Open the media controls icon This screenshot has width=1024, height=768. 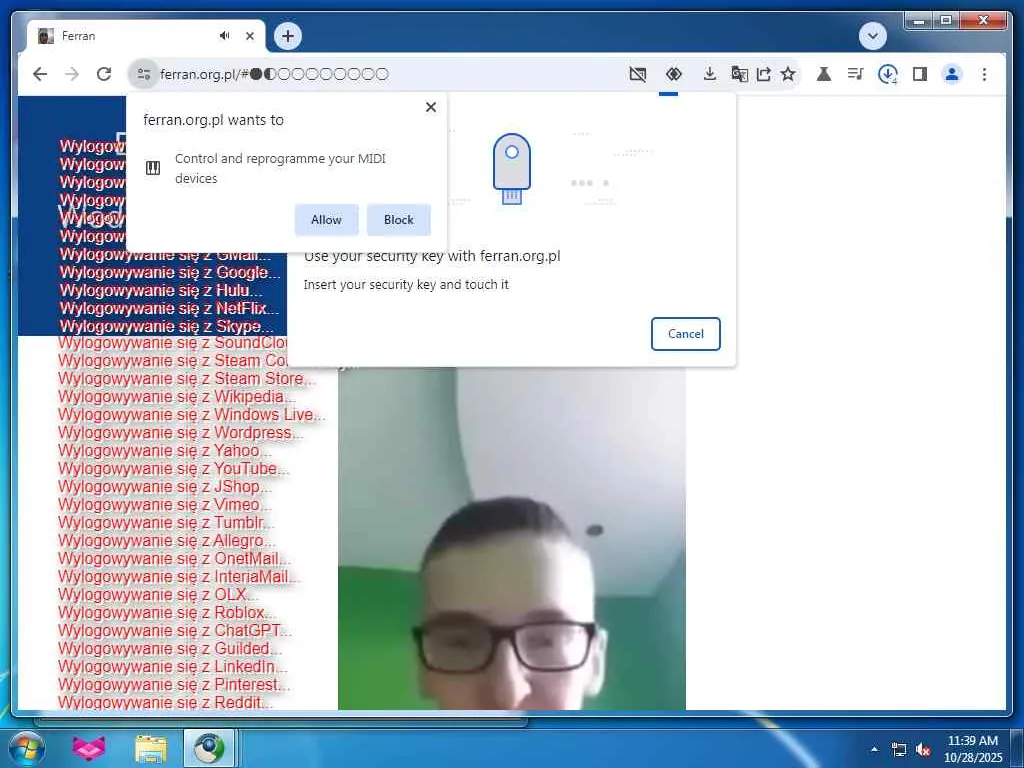(x=856, y=74)
